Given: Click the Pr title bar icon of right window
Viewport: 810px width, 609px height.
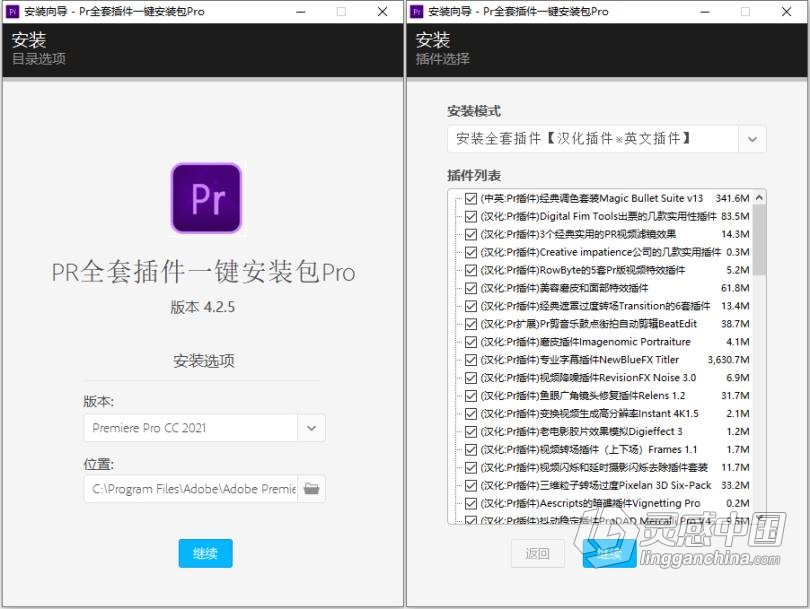Looking at the screenshot, I should pyautogui.click(x=416, y=11).
